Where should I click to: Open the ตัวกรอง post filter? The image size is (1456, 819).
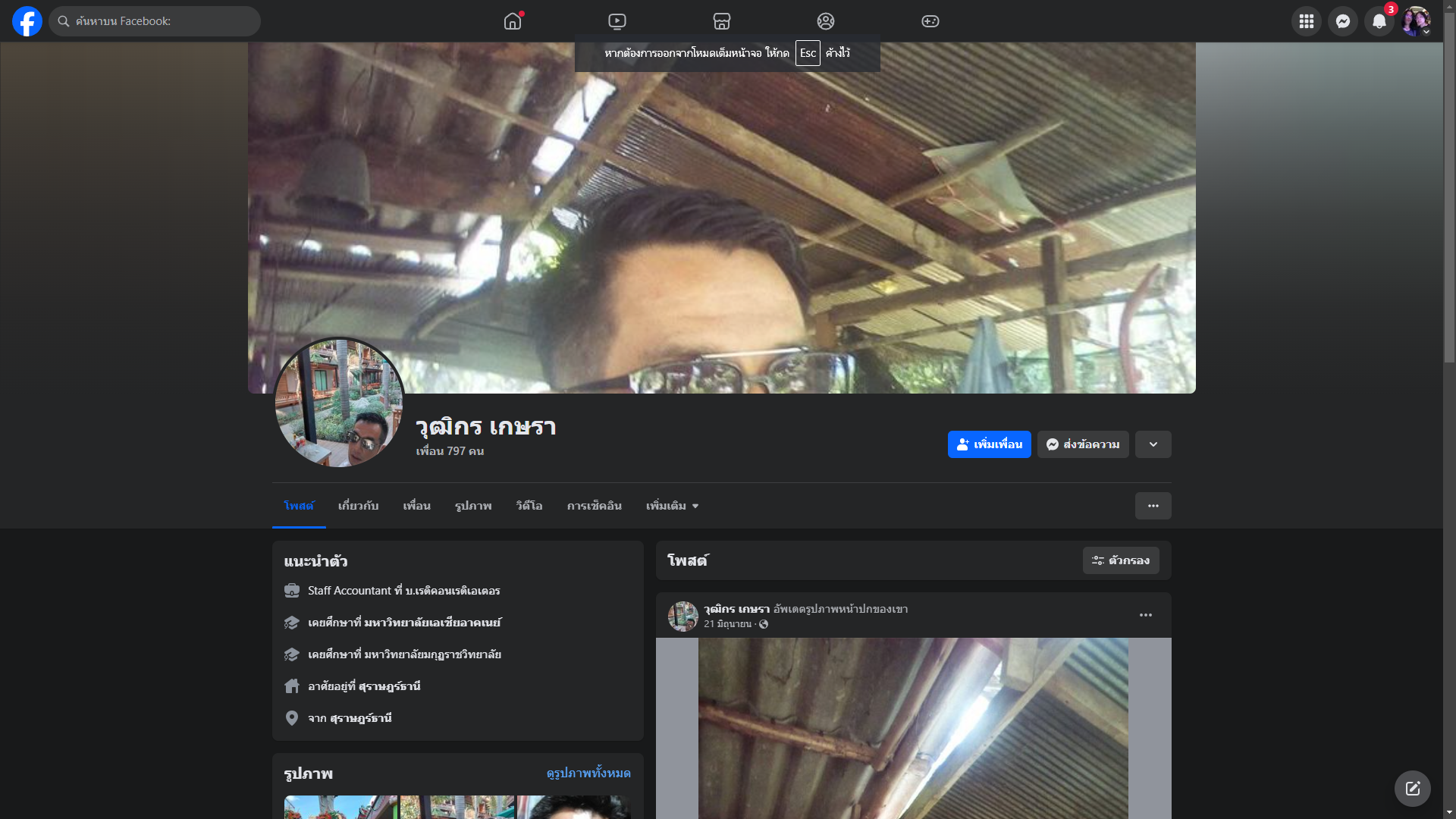point(1120,560)
